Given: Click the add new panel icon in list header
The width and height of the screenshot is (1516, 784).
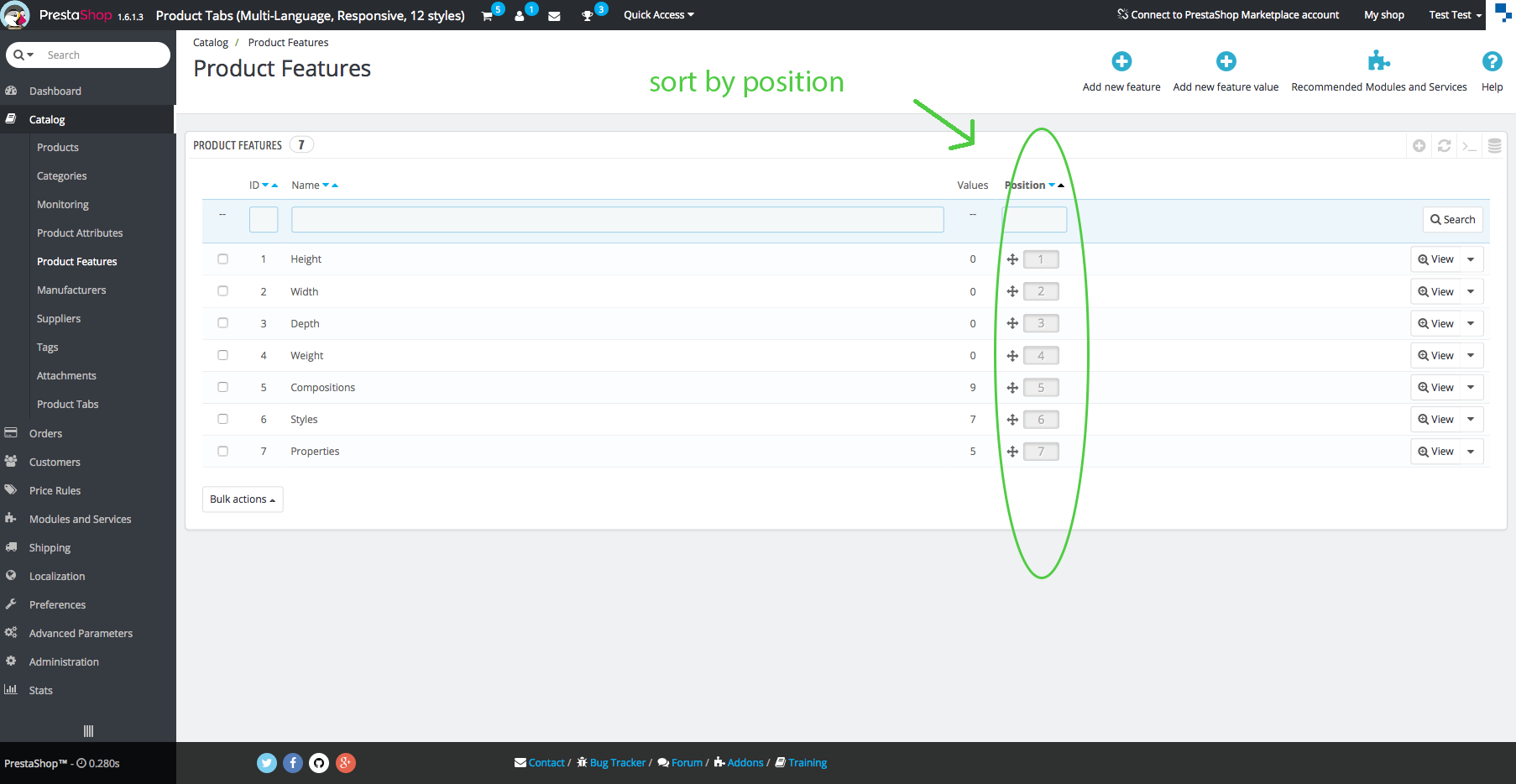Looking at the screenshot, I should point(1419,146).
